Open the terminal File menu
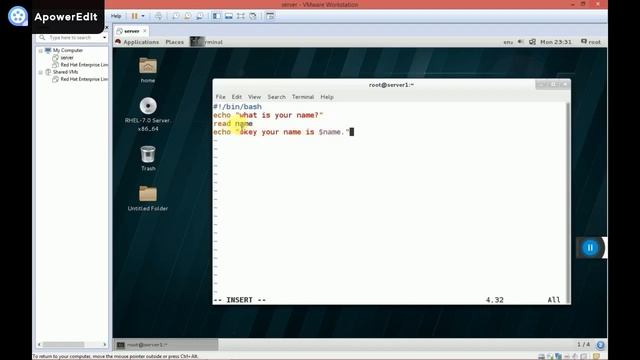Image resolution: width=640 pixels, height=360 pixels. pos(220,97)
